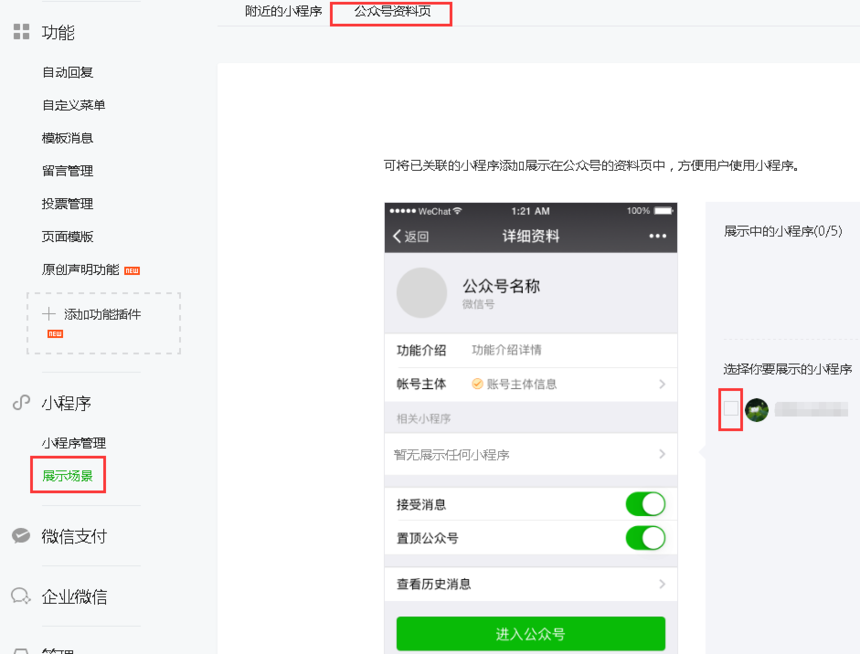This screenshot has width=860, height=654.
Task: Expand the 暂无展示任何小程序 row chevron
Action: click(x=662, y=454)
